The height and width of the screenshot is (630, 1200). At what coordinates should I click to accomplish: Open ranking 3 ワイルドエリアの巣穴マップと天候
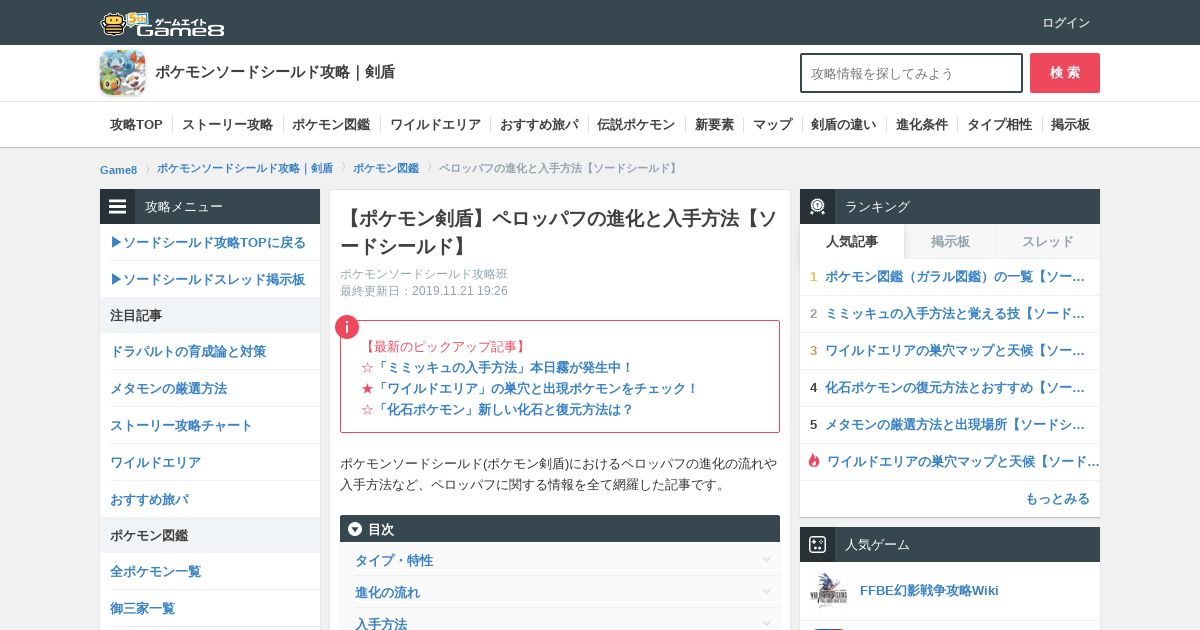[955, 350]
